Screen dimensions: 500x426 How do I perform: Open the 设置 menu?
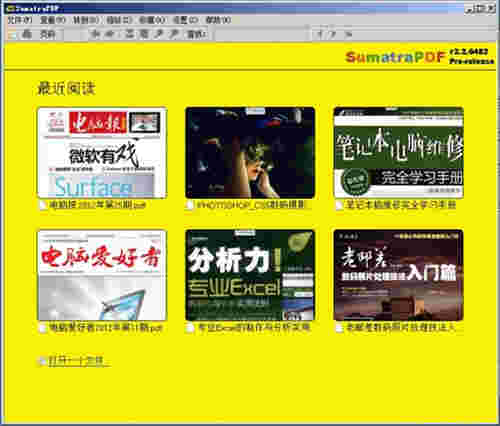click(x=185, y=20)
